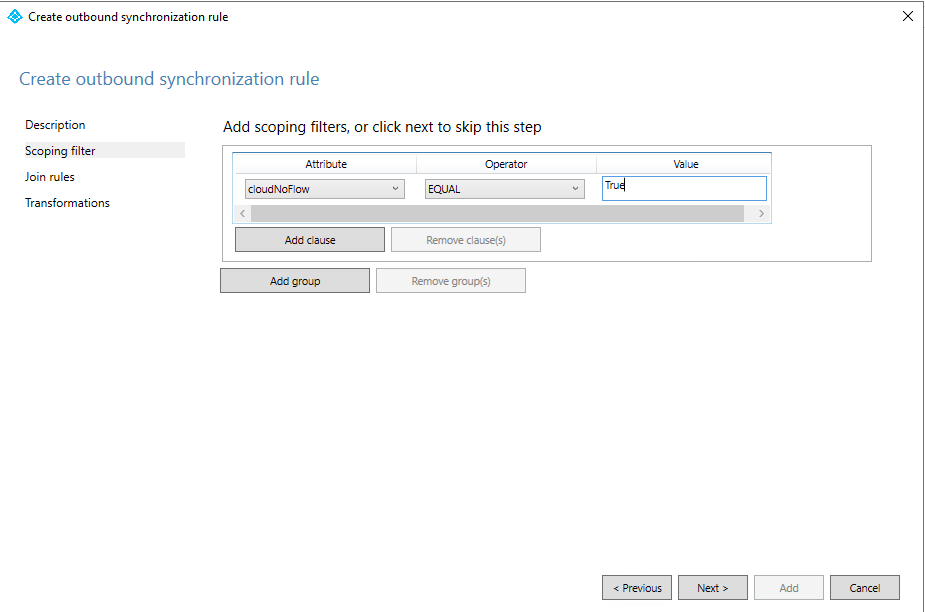Viewport: 925px width, 612px height.
Task: Click the Attribute column header
Action: [x=326, y=164]
